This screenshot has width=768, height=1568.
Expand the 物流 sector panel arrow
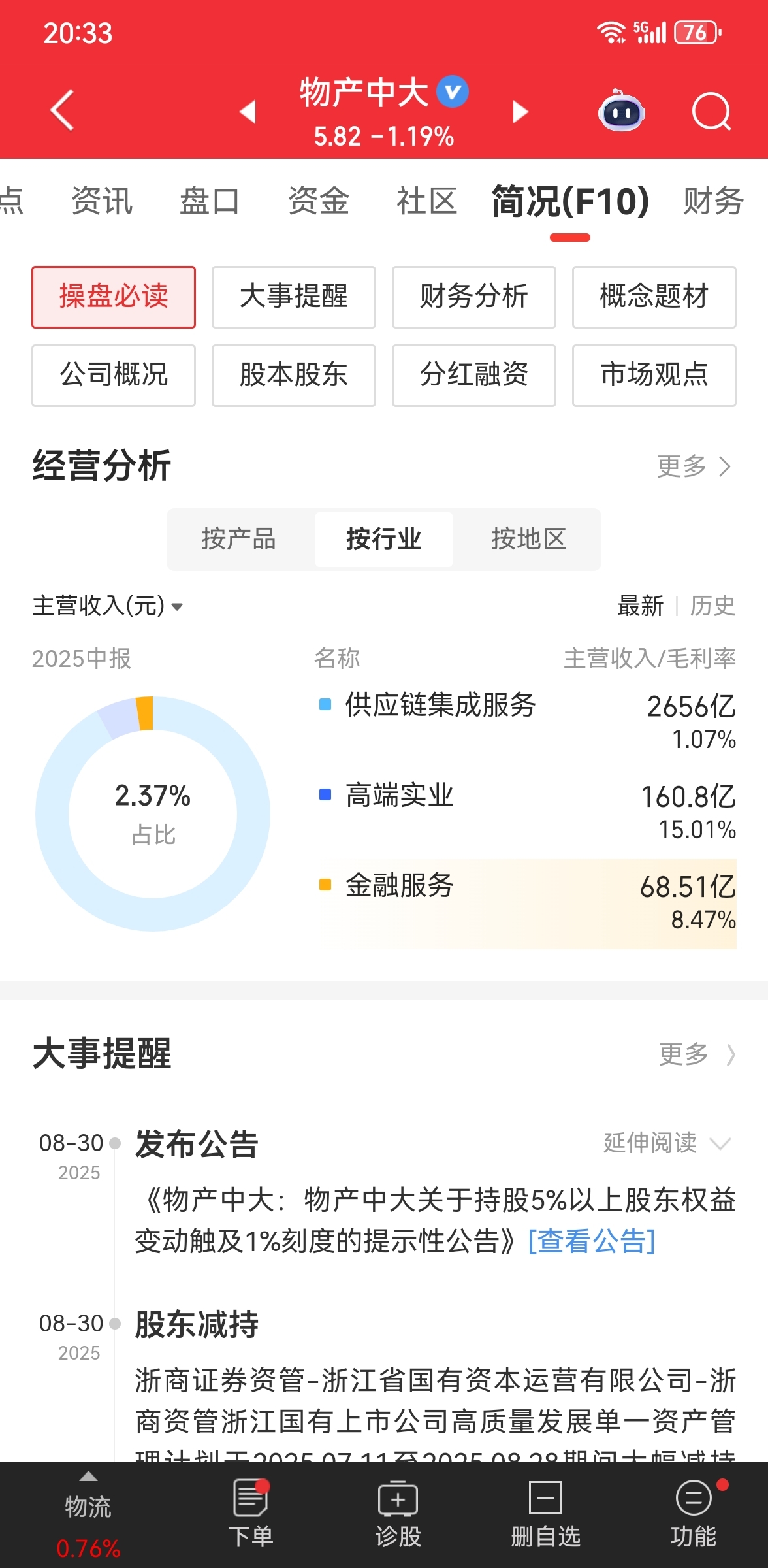(x=88, y=1476)
